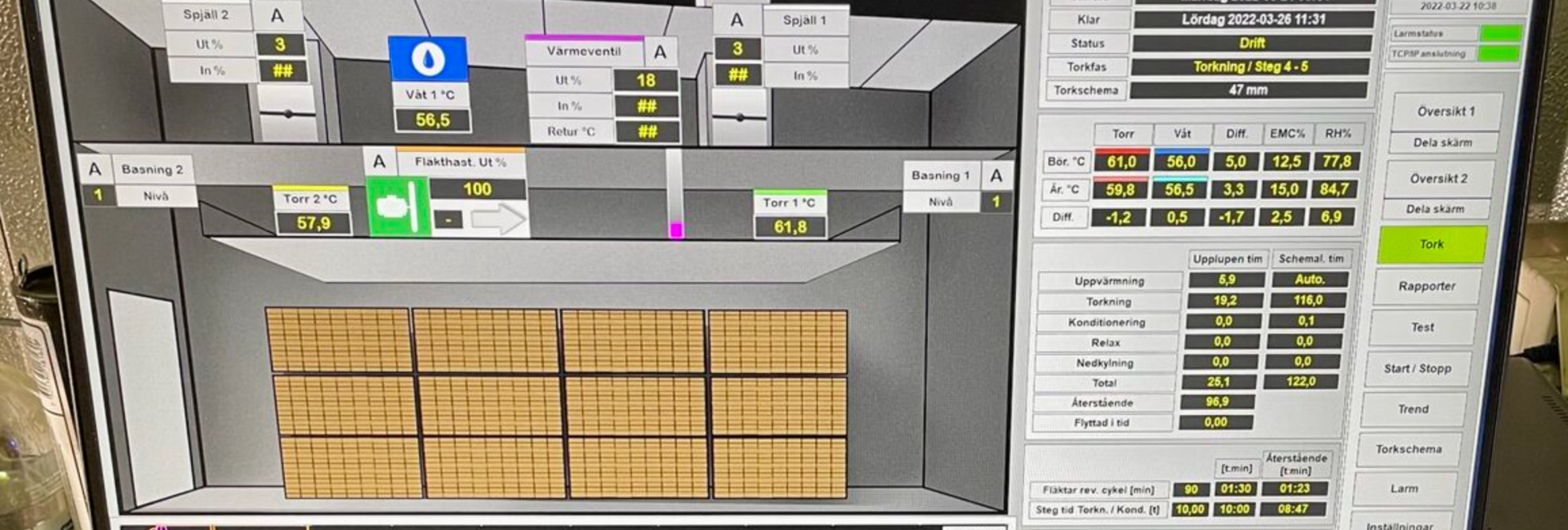Viewport: 1568px width, 530px height.
Task: Open the Test page
Action: (x=1423, y=327)
